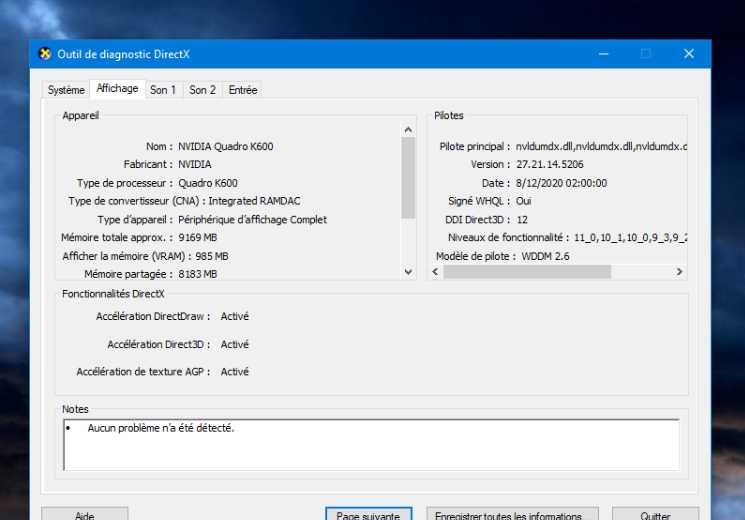Screen dimensions: 745x520
Task: Click the up arrow of the Appareil scrollbar
Action: [408, 130]
